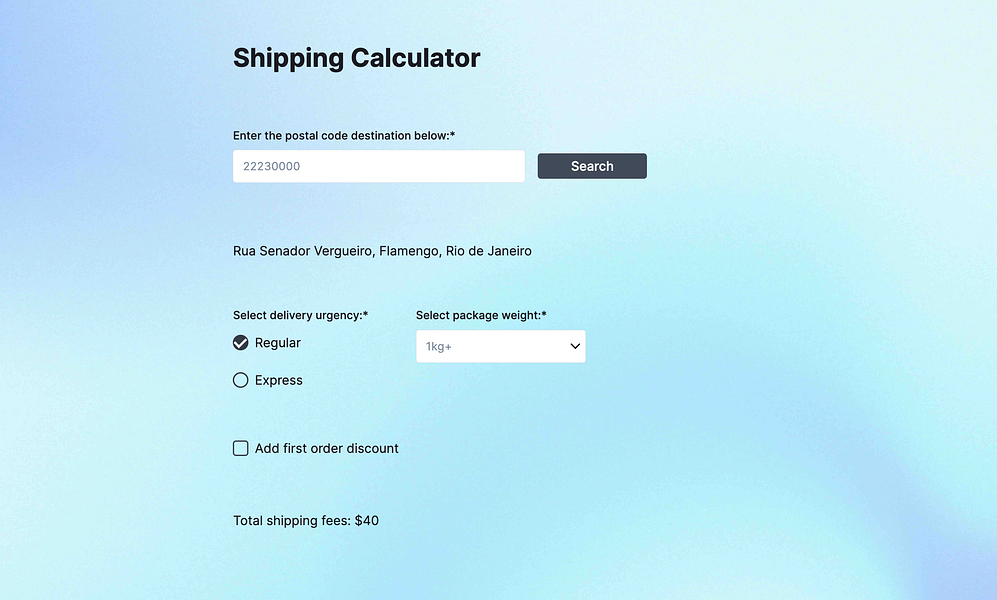Enable the first order discount checkbox

[x=240, y=448]
